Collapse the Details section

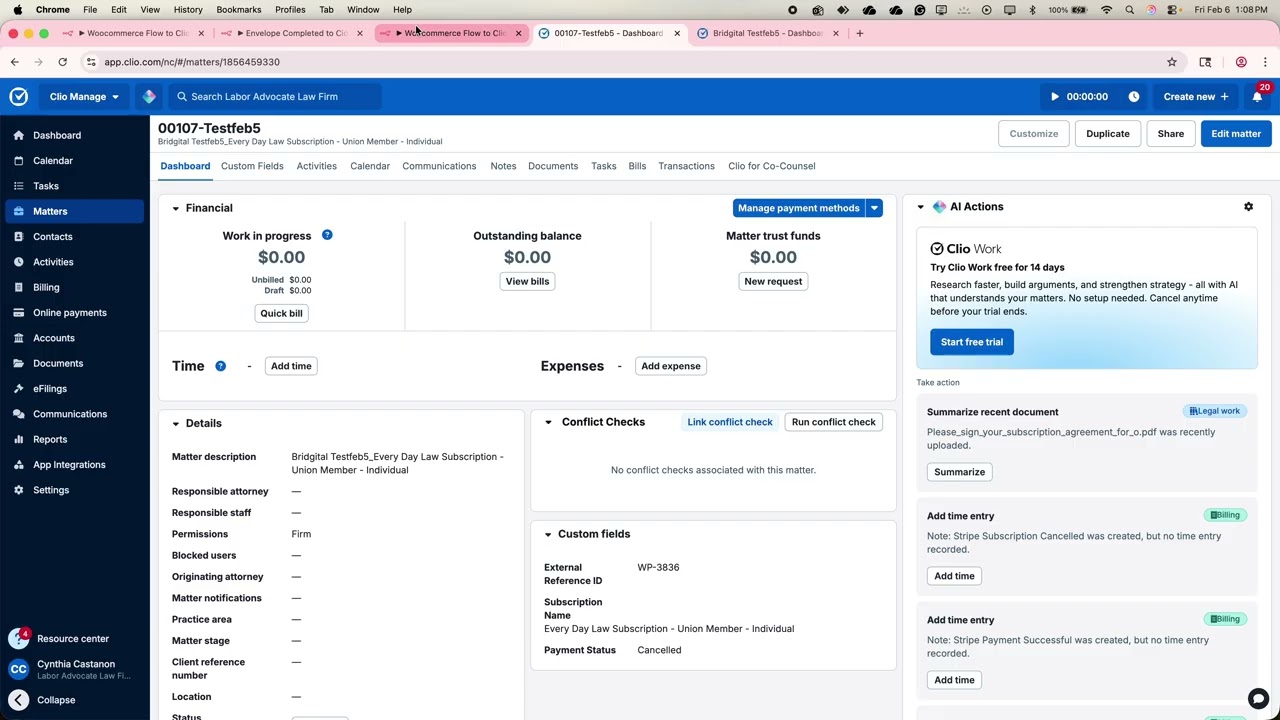click(x=175, y=424)
